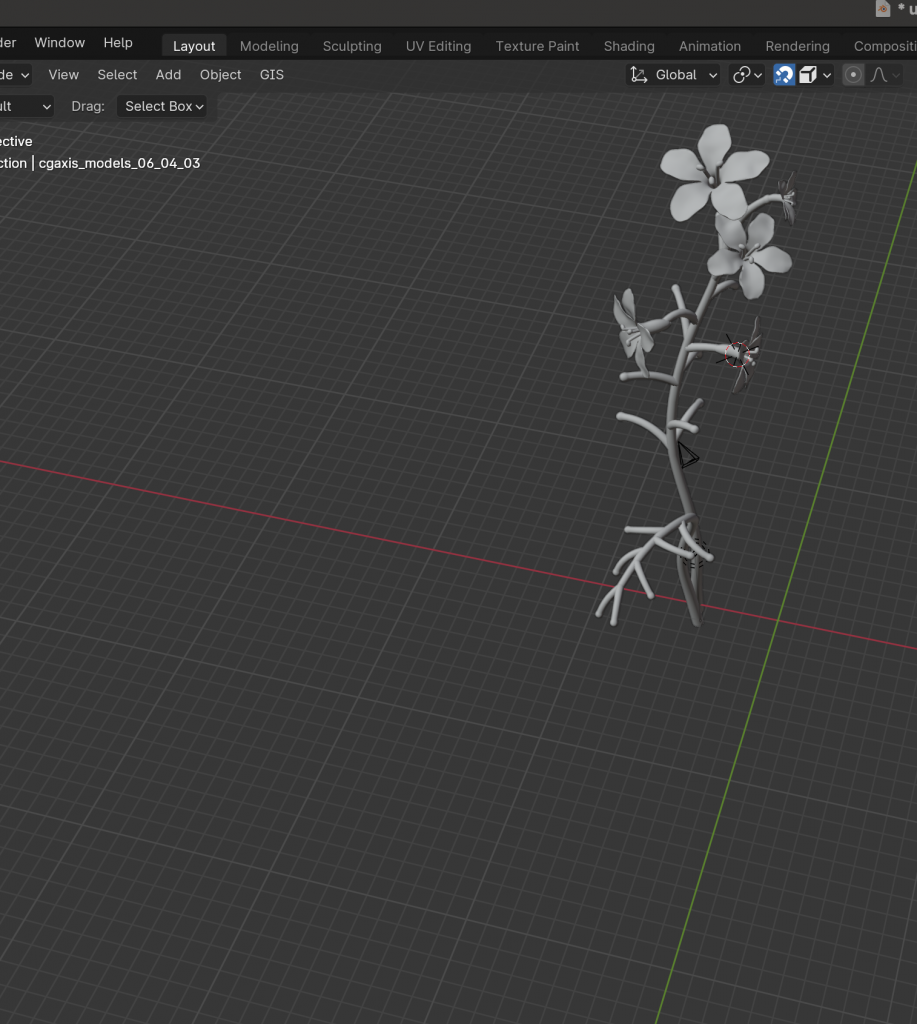This screenshot has height=1024, width=917.
Task: Open the Object menu
Action: tap(220, 74)
